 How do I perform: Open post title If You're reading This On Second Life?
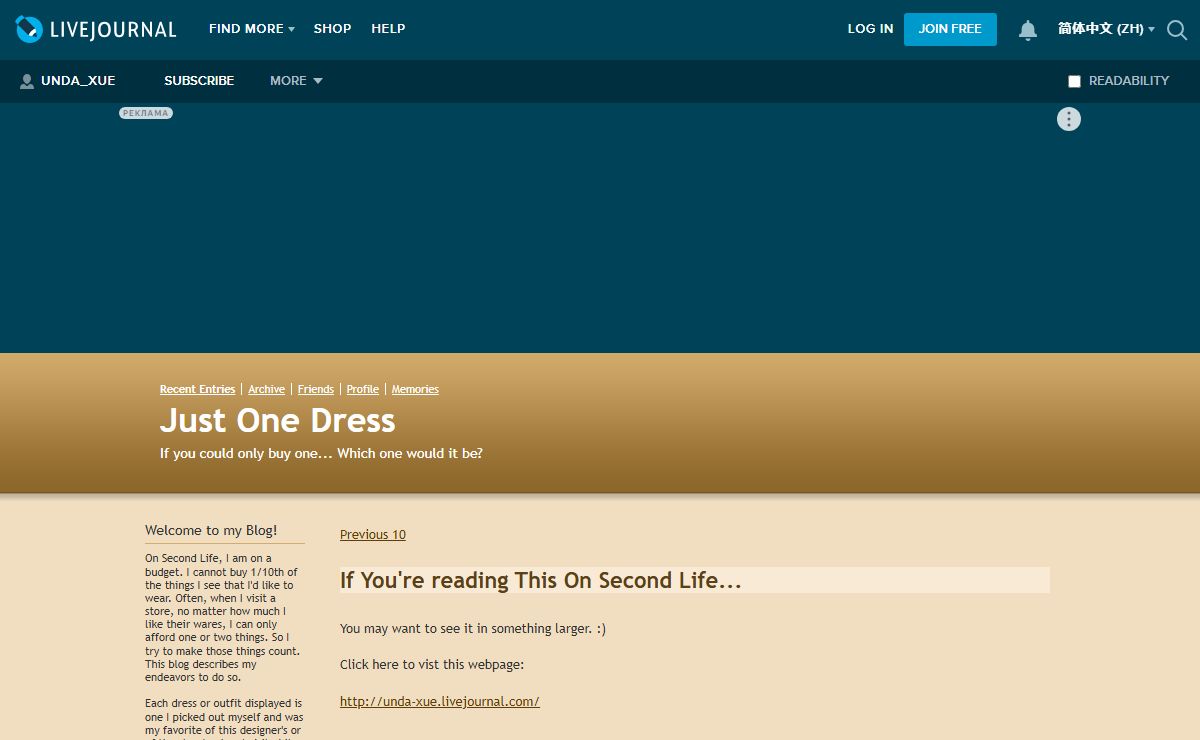[x=541, y=581]
